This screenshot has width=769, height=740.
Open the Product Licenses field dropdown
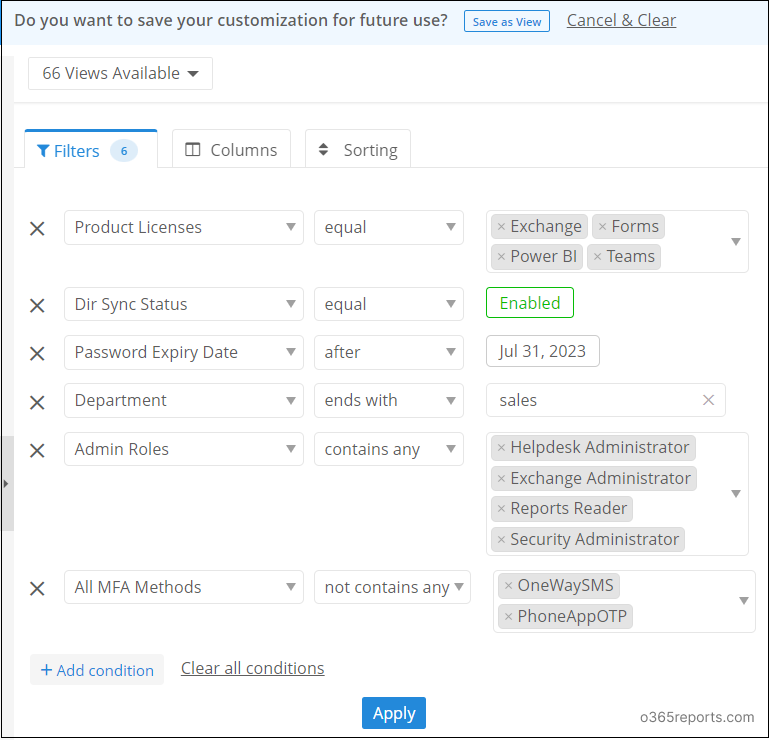click(x=183, y=228)
